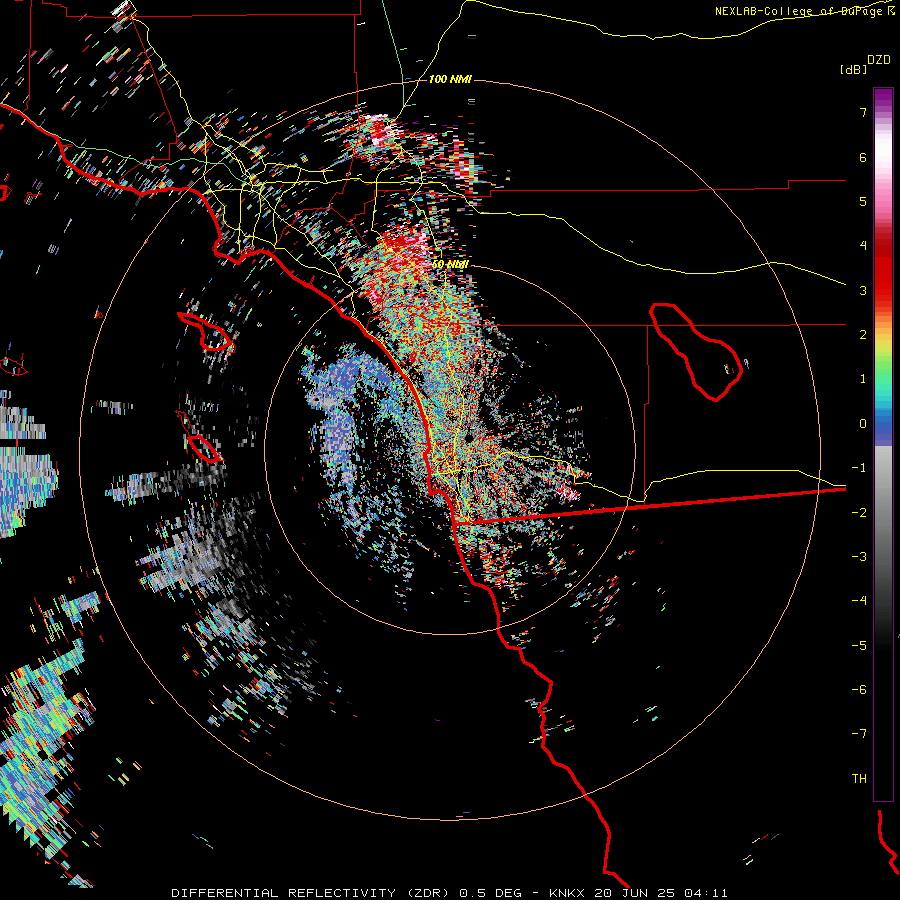
Task: Click the TH threshold label on scale
Action: 859,779
